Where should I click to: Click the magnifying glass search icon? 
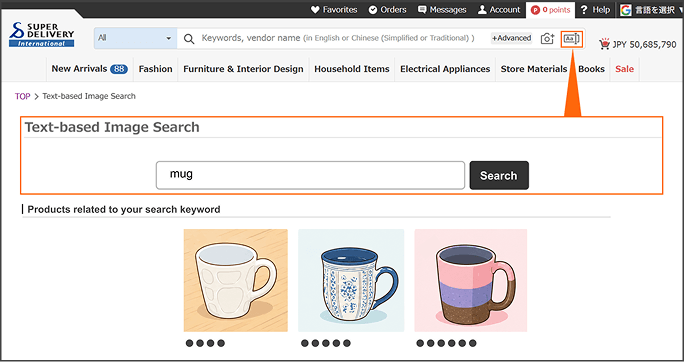(189, 39)
